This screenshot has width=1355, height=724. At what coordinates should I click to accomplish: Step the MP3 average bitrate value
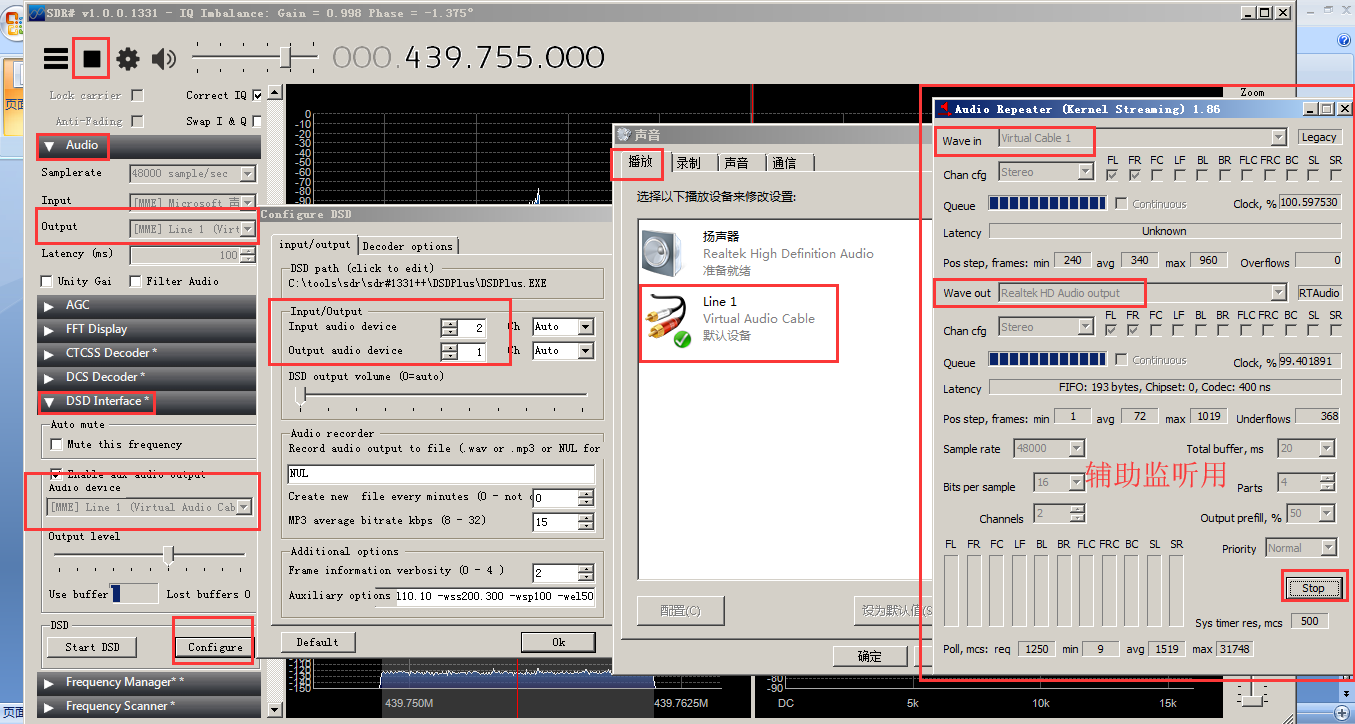(586, 522)
